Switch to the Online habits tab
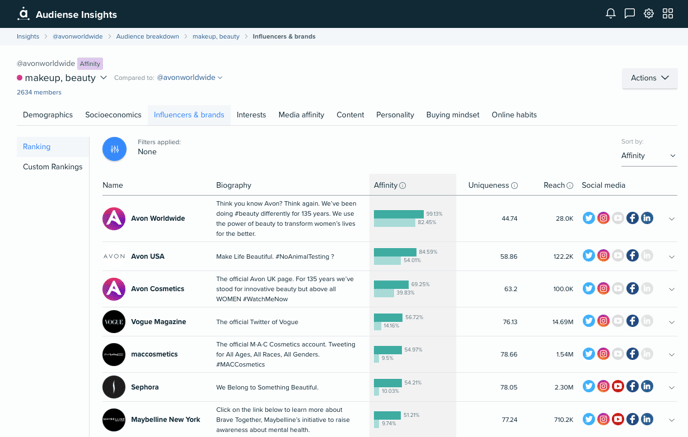Image resolution: width=688 pixels, height=437 pixels. (514, 115)
